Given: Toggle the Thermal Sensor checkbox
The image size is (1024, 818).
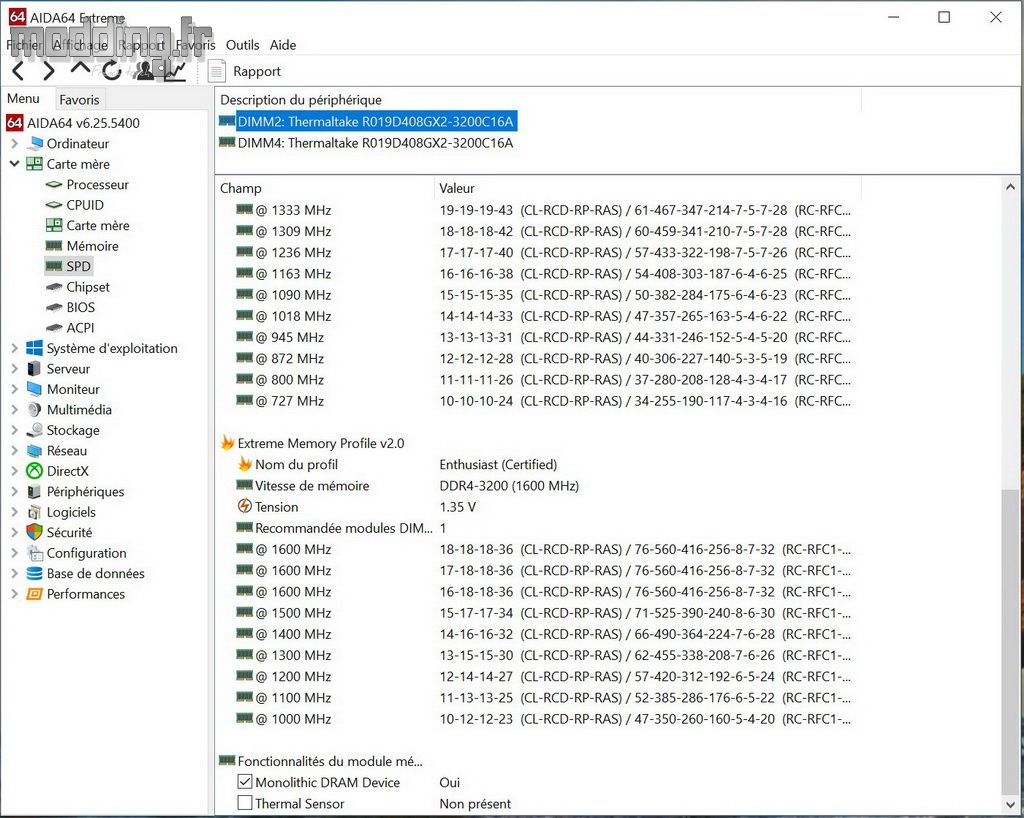Looking at the screenshot, I should 245,803.
